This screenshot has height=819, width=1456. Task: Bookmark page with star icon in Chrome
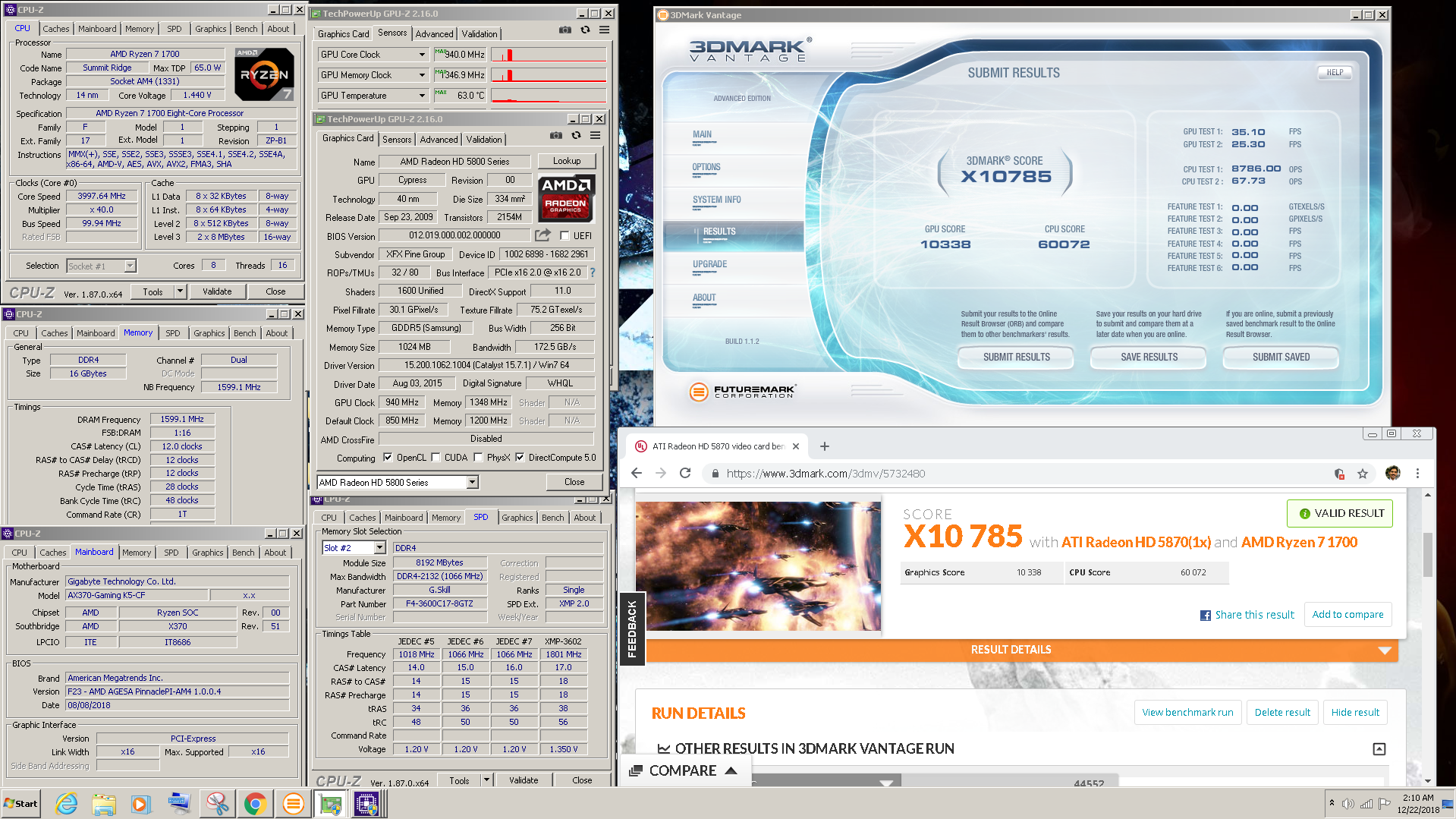point(1363,474)
